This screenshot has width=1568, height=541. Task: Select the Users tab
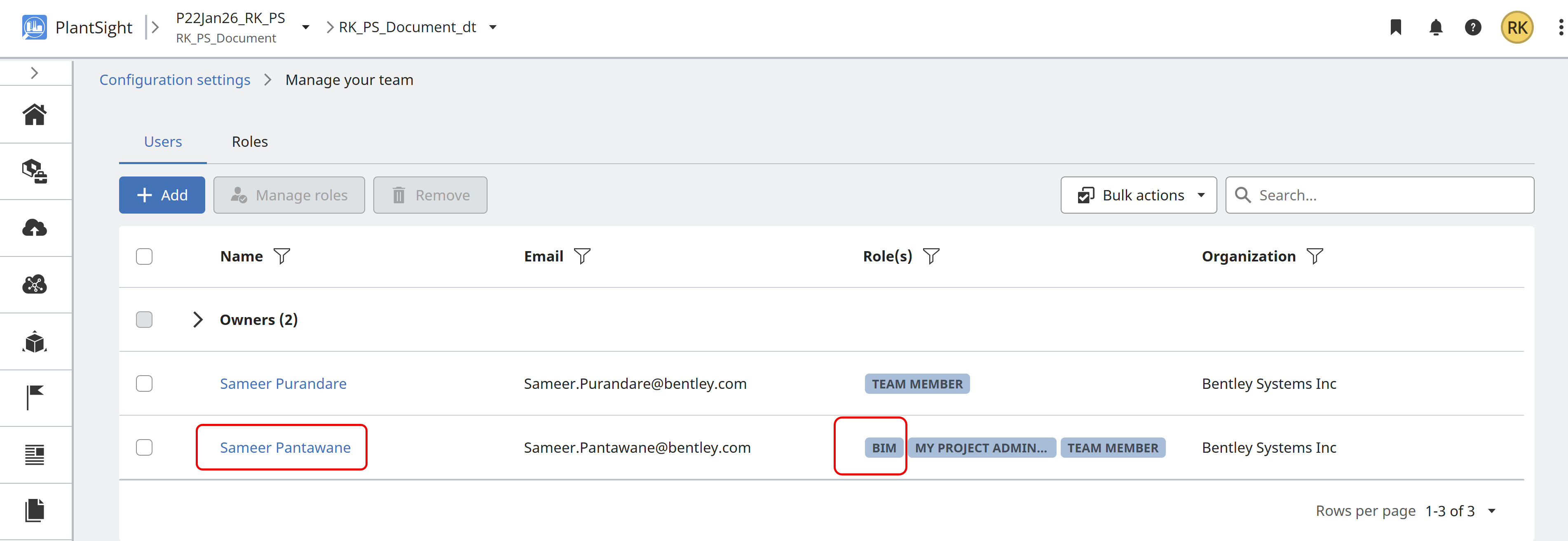162,142
